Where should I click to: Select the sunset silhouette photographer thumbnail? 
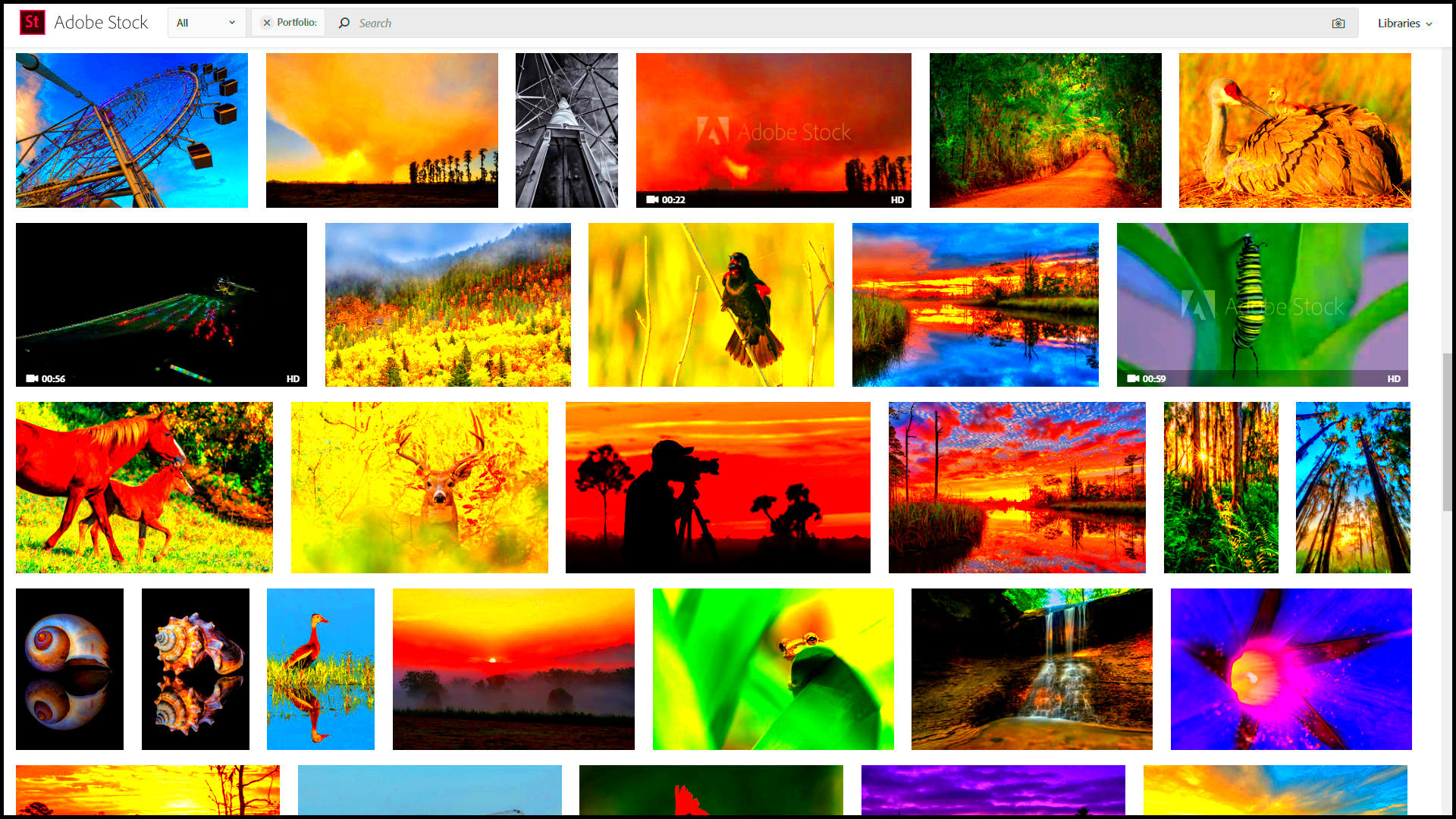[x=717, y=487]
